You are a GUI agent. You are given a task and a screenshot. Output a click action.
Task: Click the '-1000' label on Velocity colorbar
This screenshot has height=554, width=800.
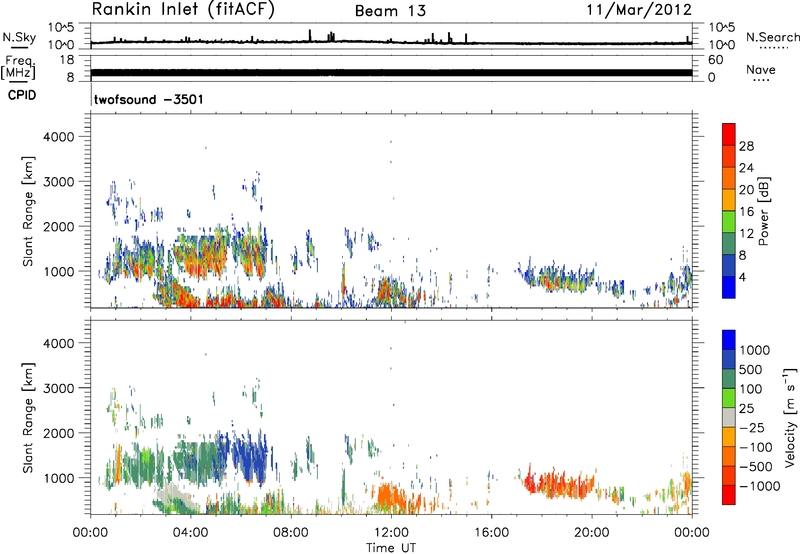click(759, 486)
